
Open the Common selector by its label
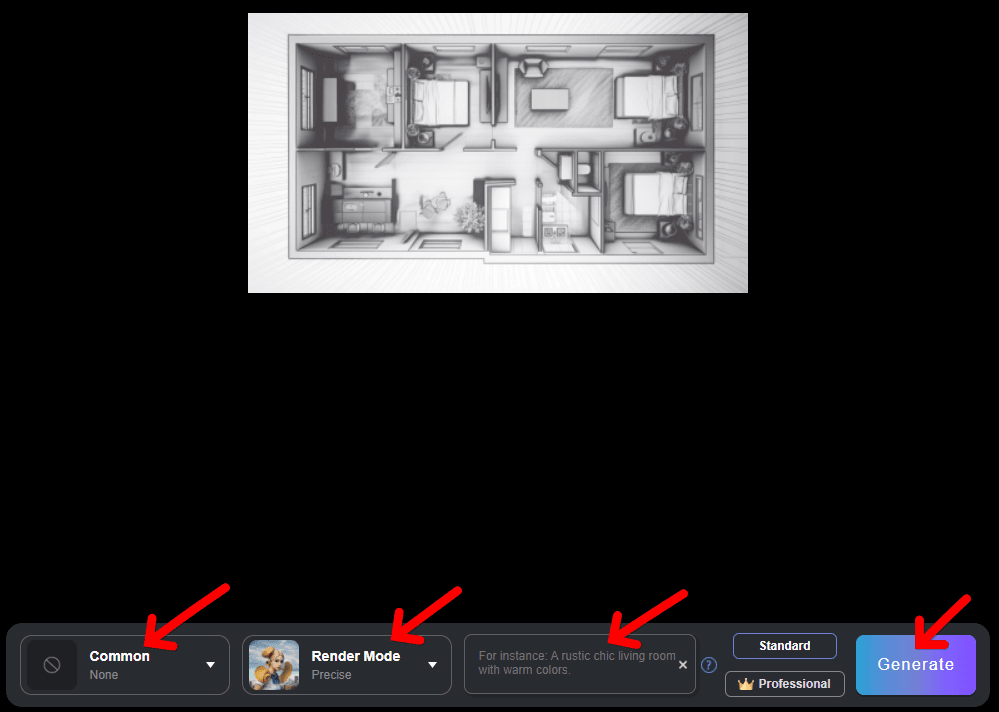click(x=119, y=656)
